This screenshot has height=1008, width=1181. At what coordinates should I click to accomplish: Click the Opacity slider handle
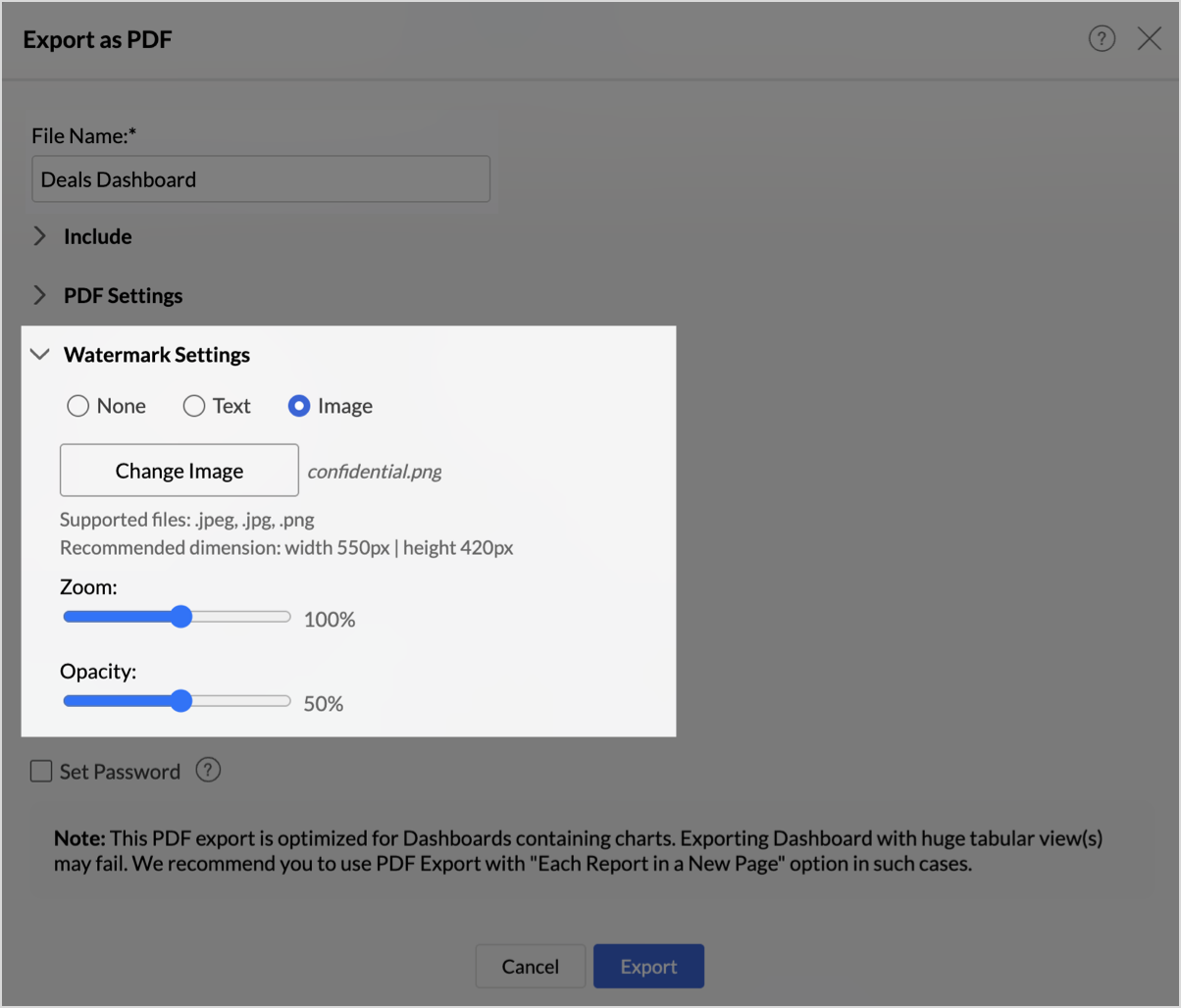pos(180,701)
